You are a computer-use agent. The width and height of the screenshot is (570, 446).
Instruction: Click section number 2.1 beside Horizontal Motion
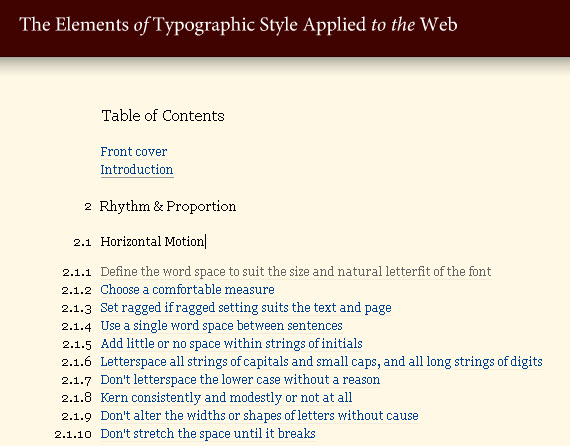(82, 242)
